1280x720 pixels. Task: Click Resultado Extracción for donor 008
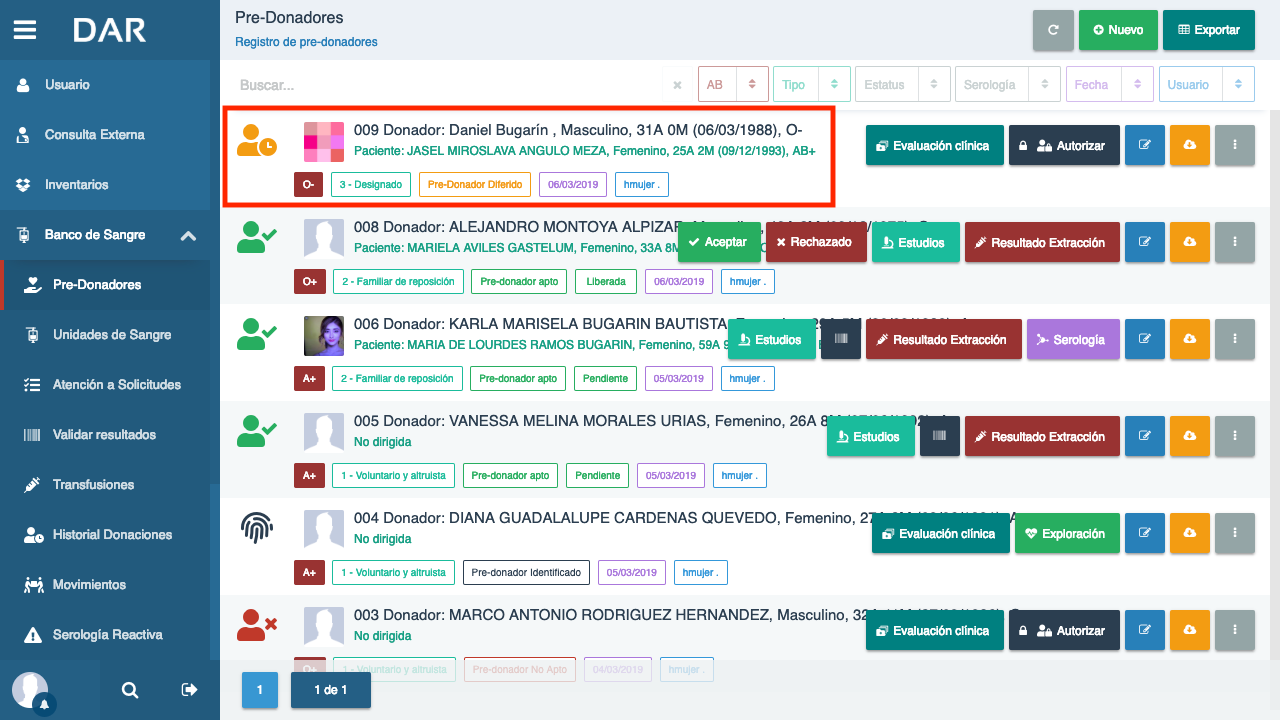1042,243
